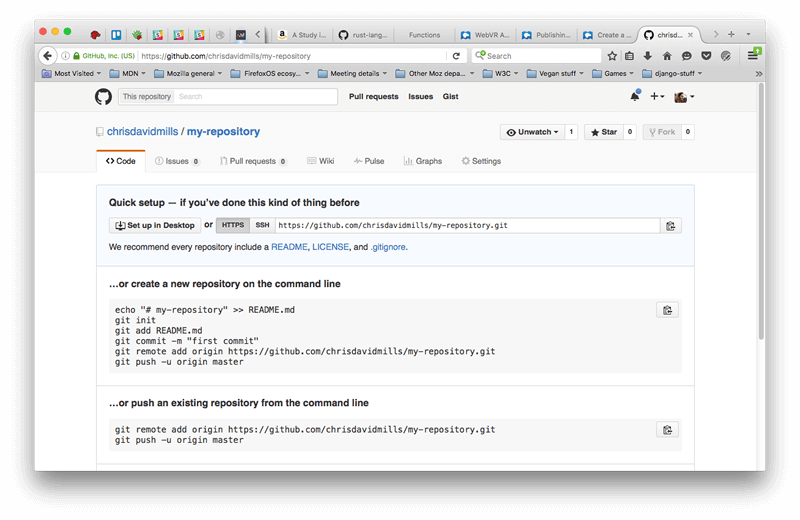Open Firefox downloads arrow icon
This screenshot has width=800, height=520.
[648, 56]
